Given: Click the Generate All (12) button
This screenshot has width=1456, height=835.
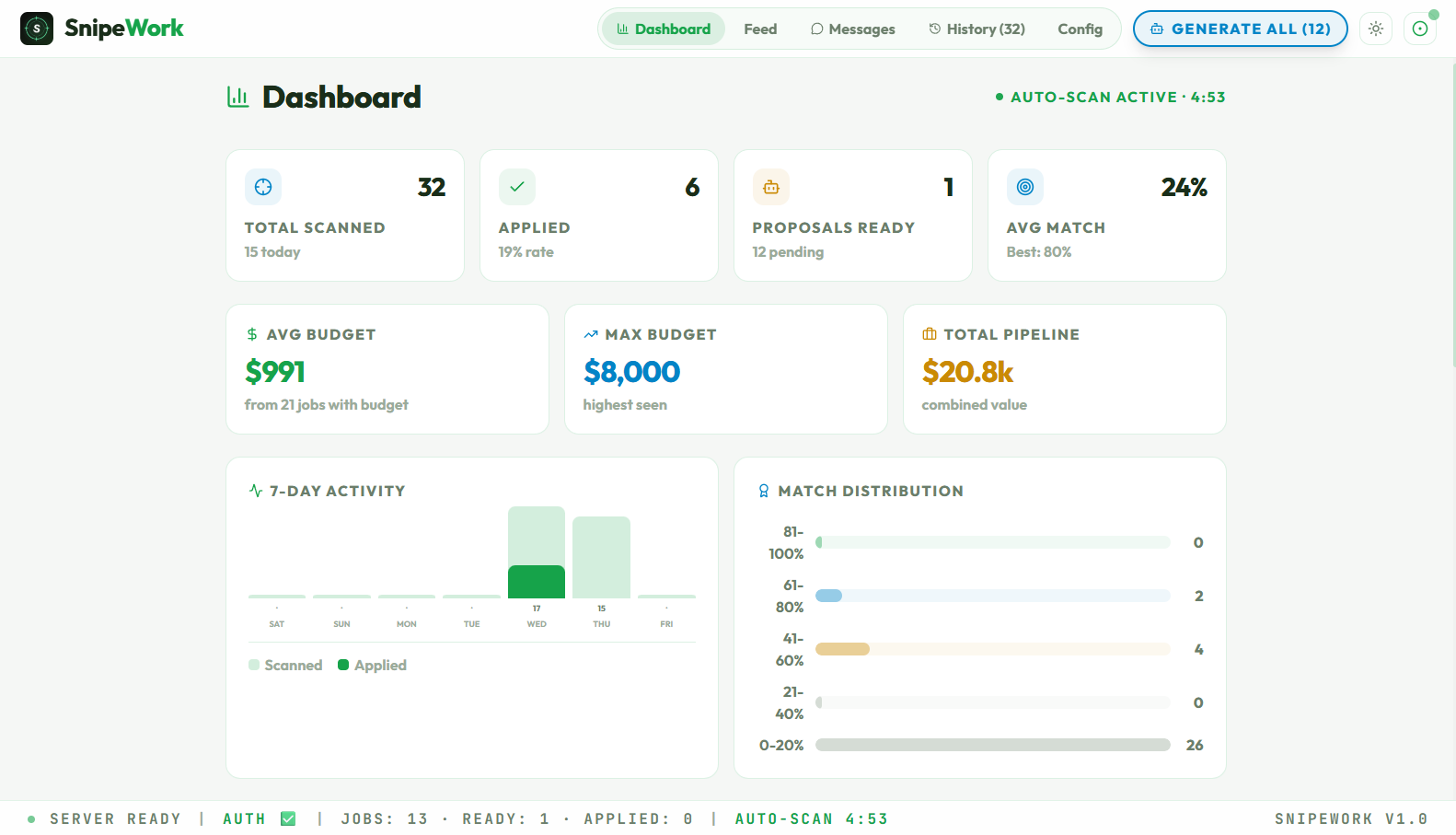Looking at the screenshot, I should pos(1240,29).
